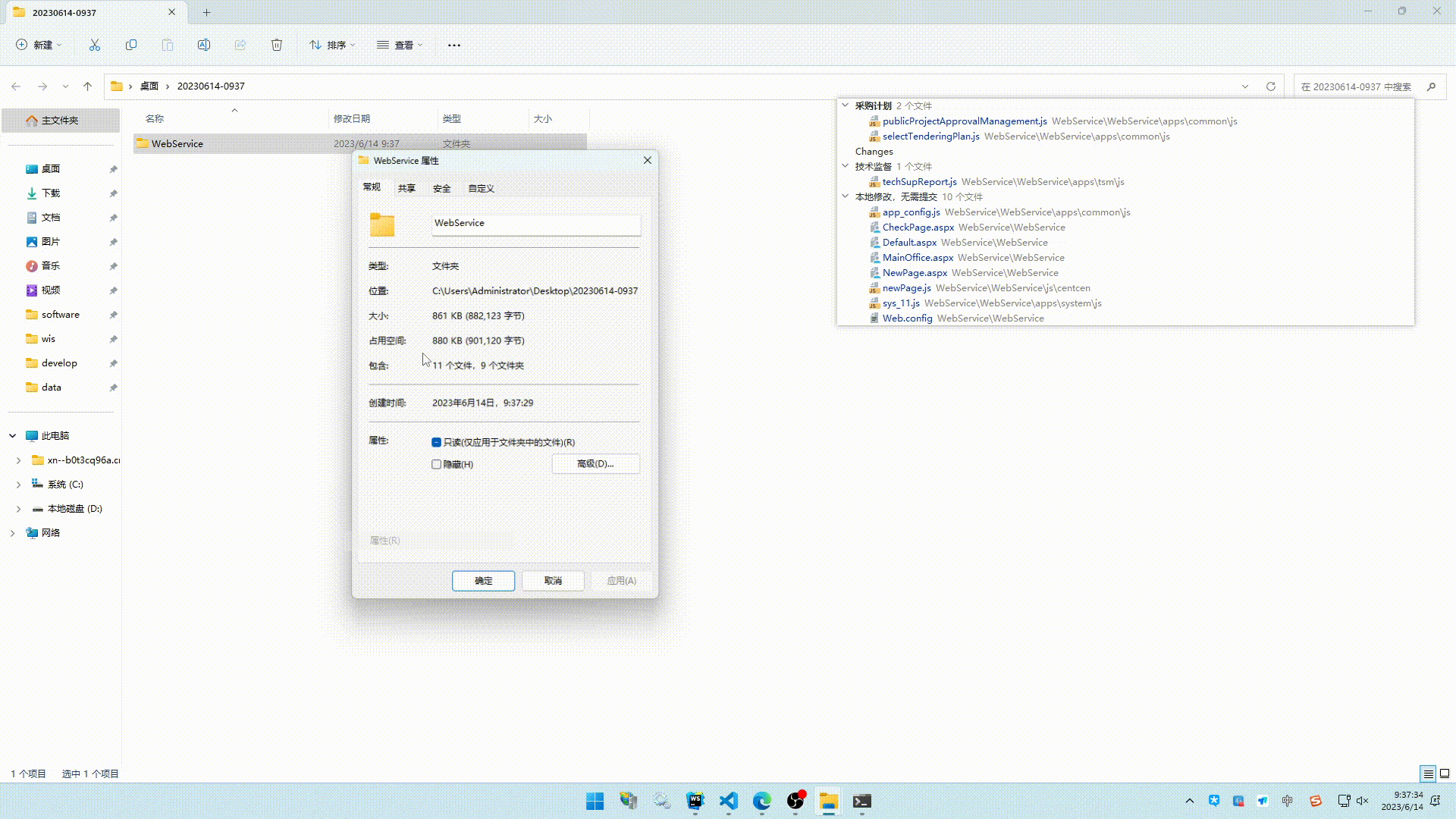Image resolution: width=1456 pixels, height=819 pixels.
Task: Open the three-dots more options menu
Action: coord(454,45)
